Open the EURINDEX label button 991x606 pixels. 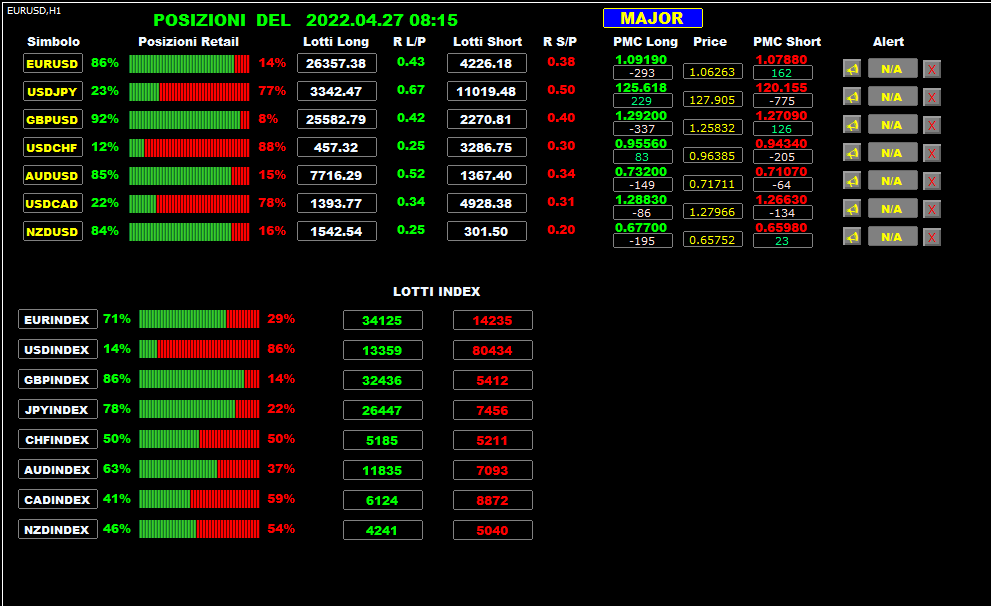pyautogui.click(x=58, y=320)
